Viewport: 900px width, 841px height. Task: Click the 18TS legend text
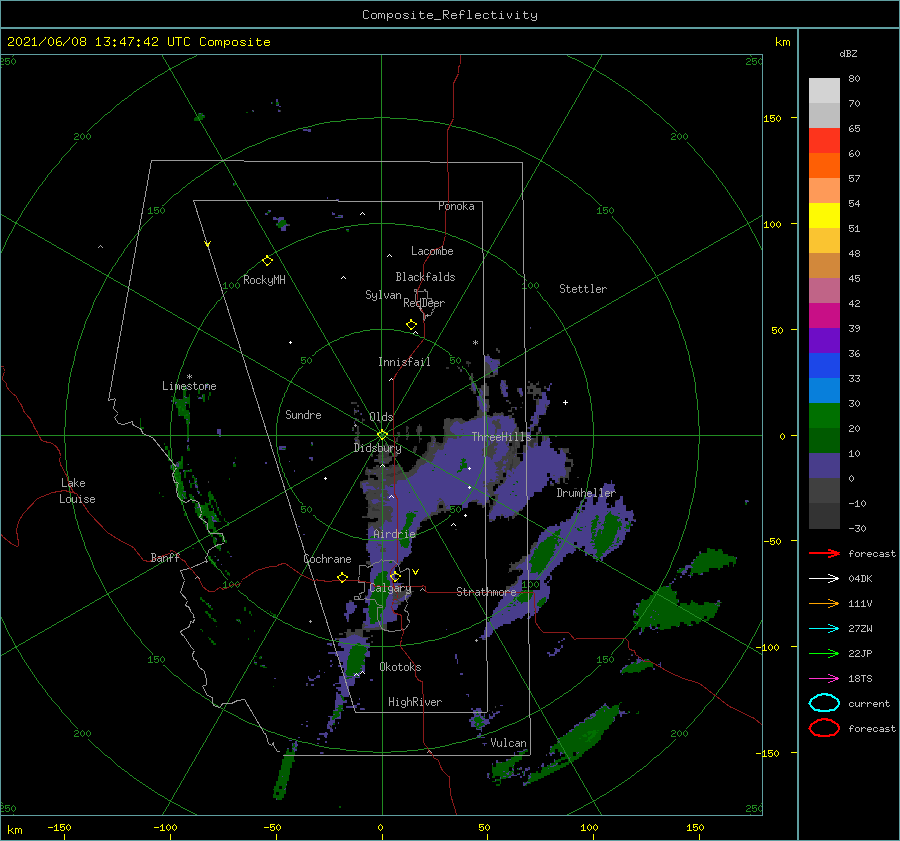(x=860, y=679)
